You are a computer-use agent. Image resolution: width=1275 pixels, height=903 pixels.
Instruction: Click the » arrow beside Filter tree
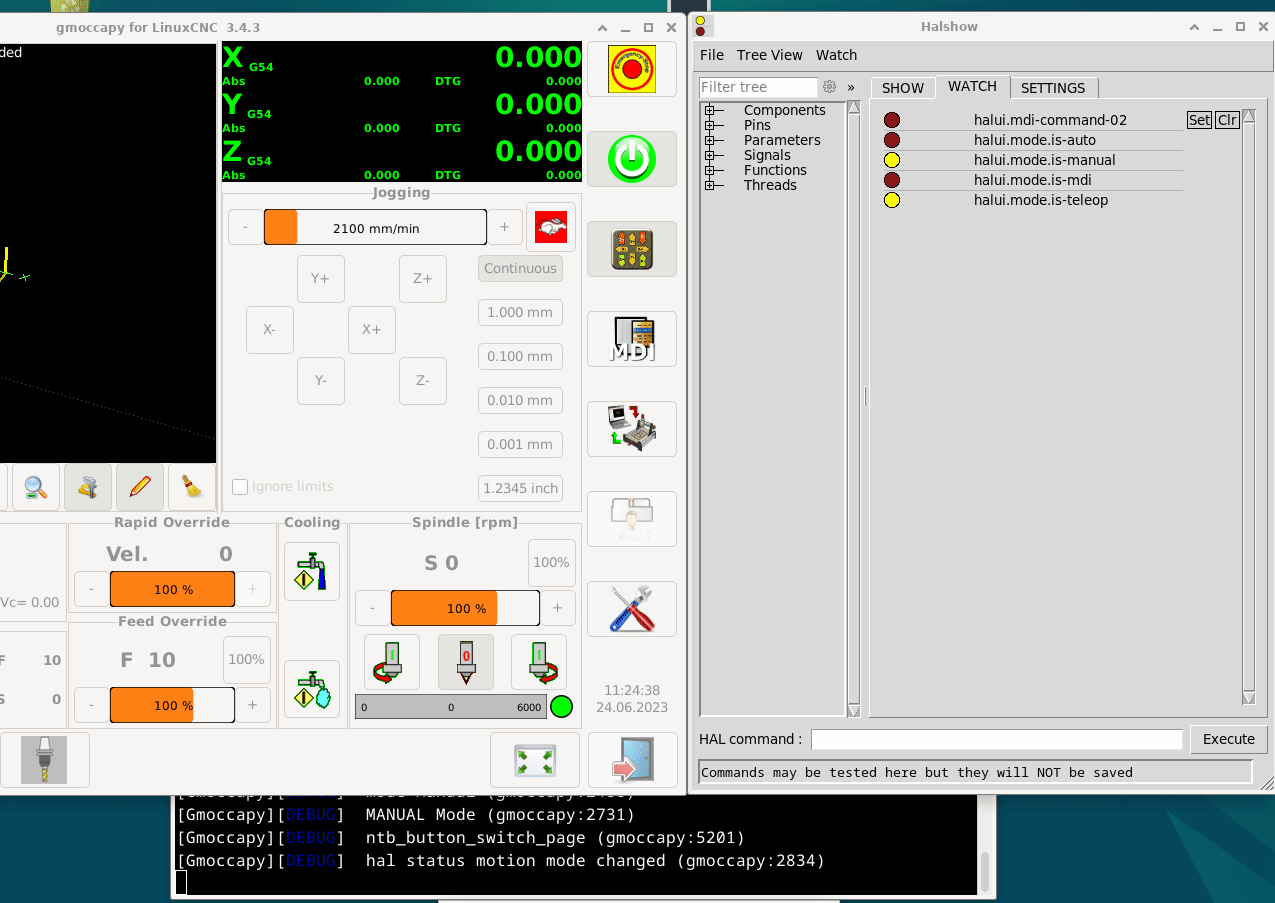(851, 87)
